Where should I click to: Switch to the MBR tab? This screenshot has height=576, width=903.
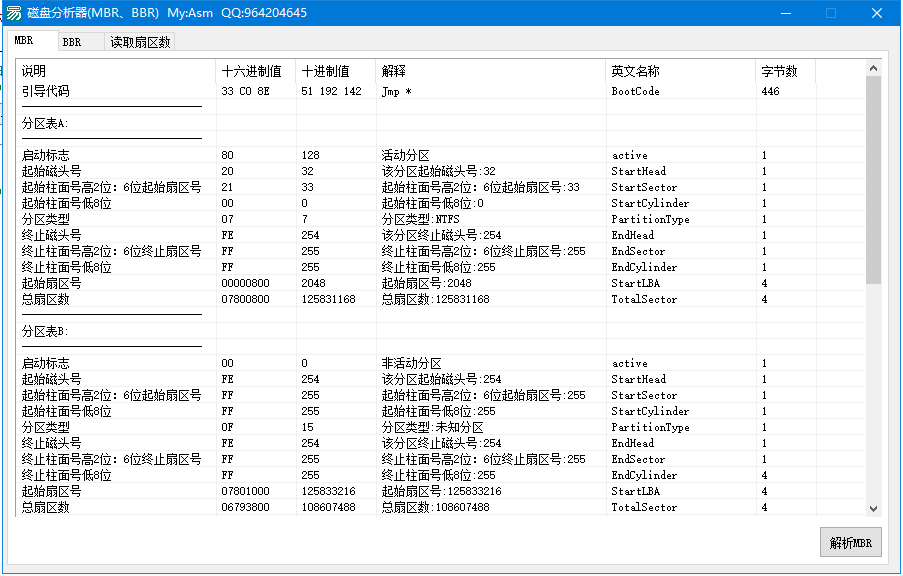[32, 41]
